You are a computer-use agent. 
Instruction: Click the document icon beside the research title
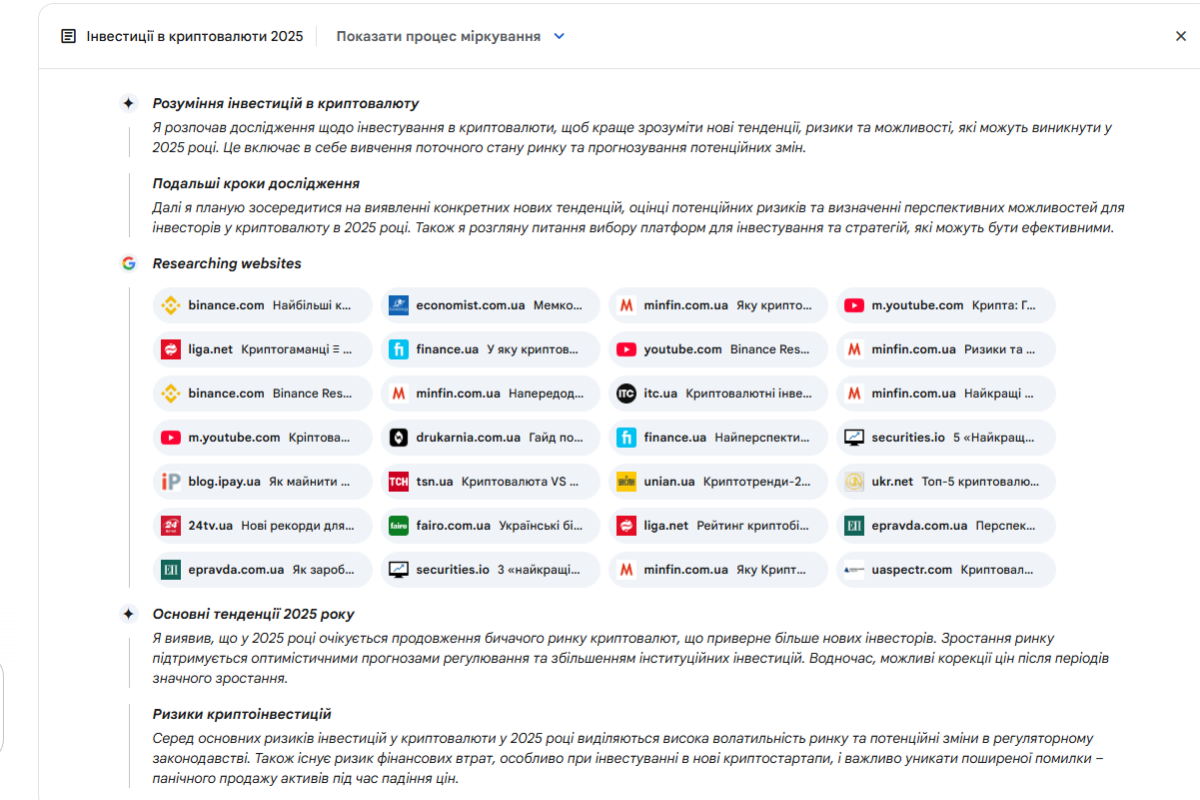(68, 36)
